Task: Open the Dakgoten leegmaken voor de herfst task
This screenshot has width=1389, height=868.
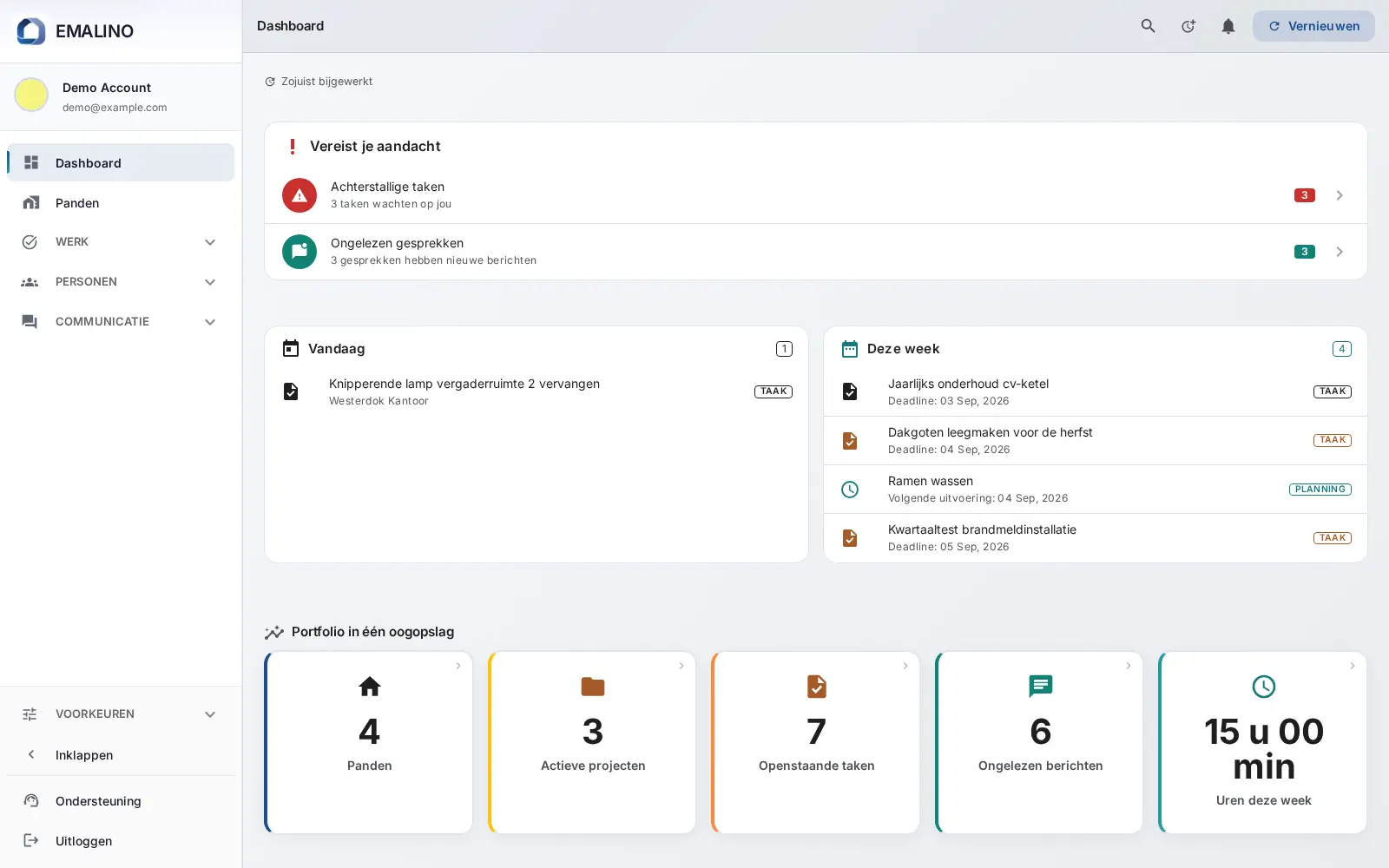Action: coord(1096,440)
